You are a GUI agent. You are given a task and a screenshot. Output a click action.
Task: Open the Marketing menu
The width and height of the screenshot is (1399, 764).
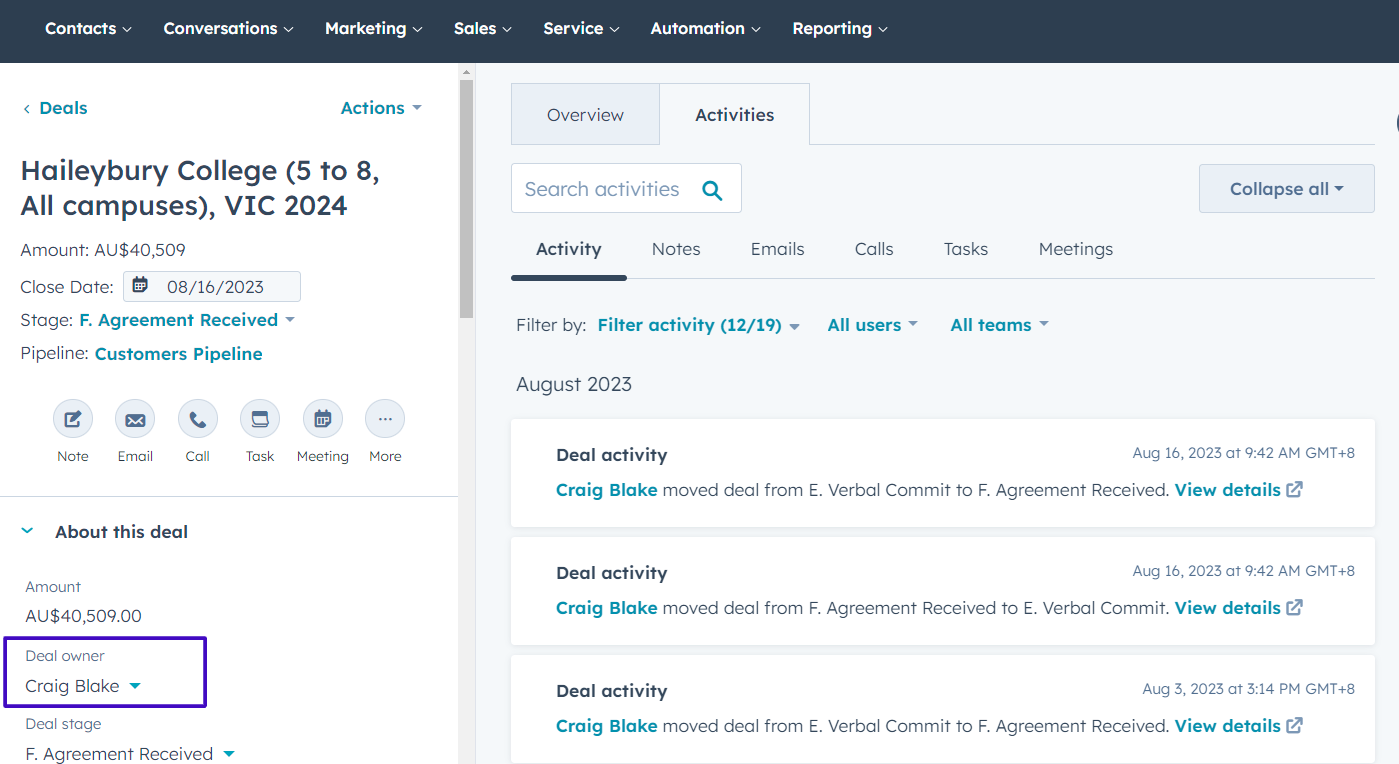[x=373, y=29]
